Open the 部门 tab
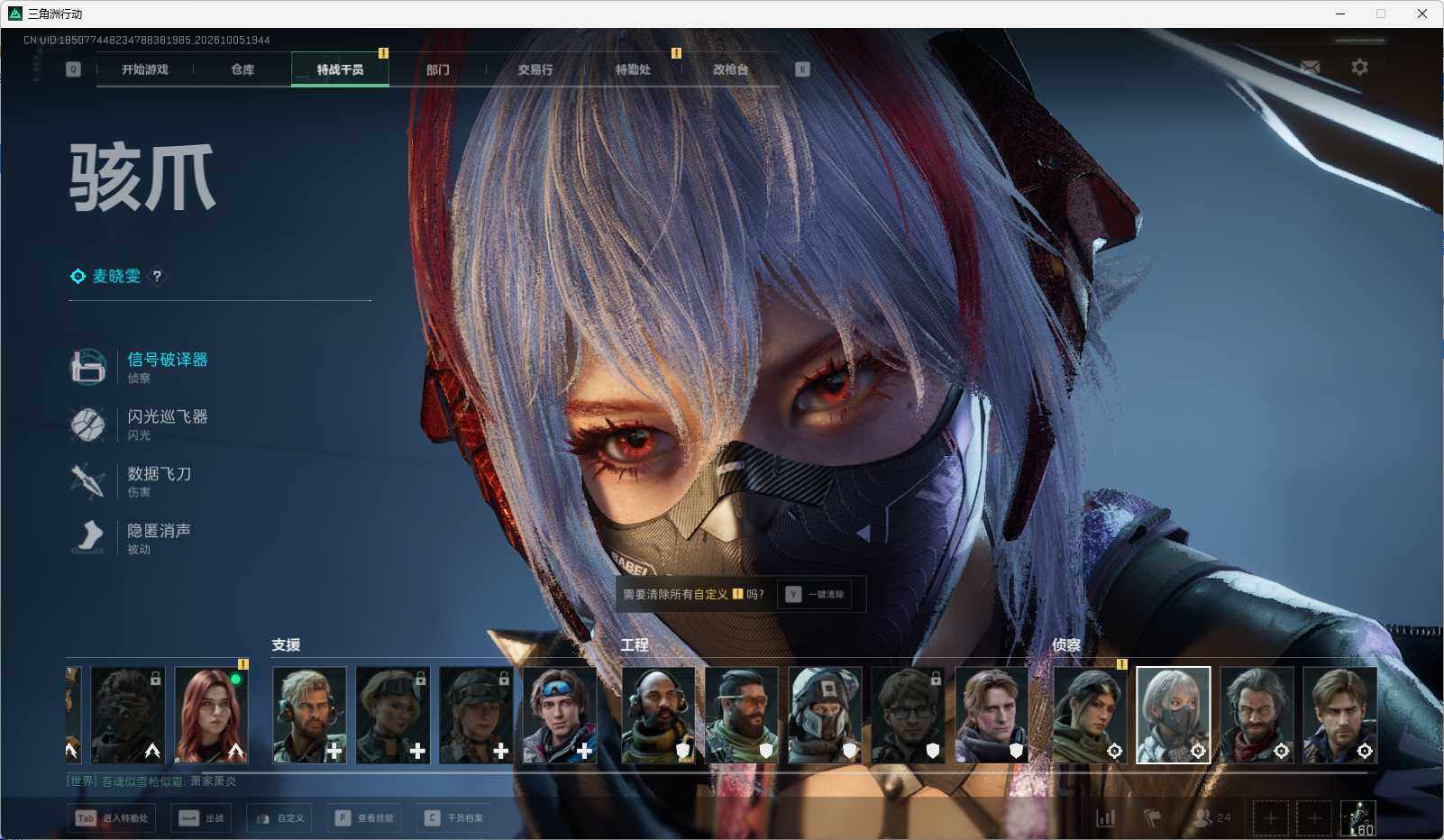The height and width of the screenshot is (840, 1444). (x=438, y=69)
